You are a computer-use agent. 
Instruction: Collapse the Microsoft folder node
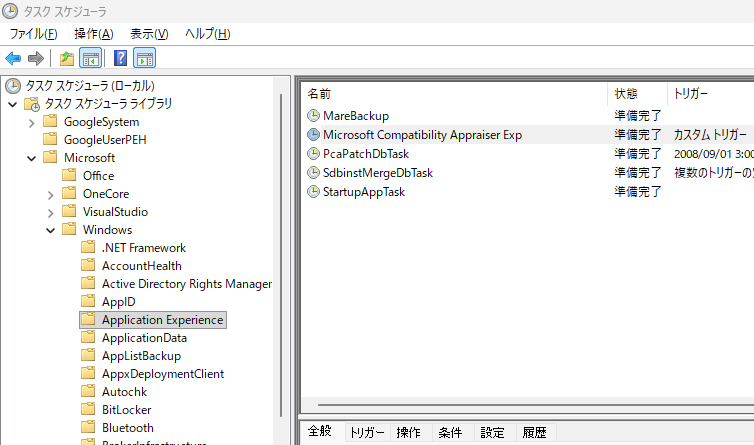pos(32,158)
